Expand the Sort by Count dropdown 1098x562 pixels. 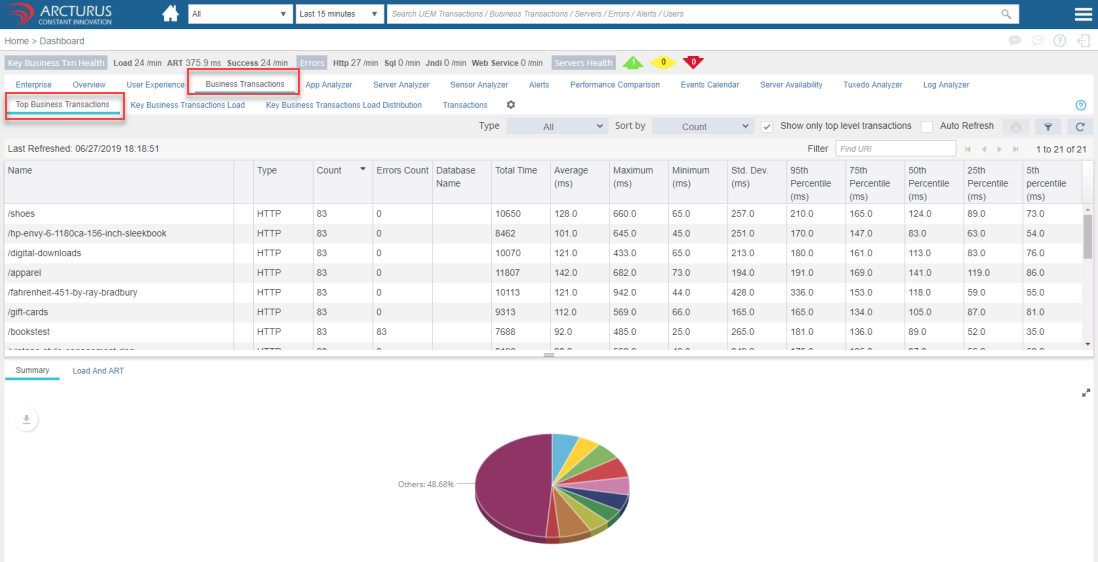701,127
